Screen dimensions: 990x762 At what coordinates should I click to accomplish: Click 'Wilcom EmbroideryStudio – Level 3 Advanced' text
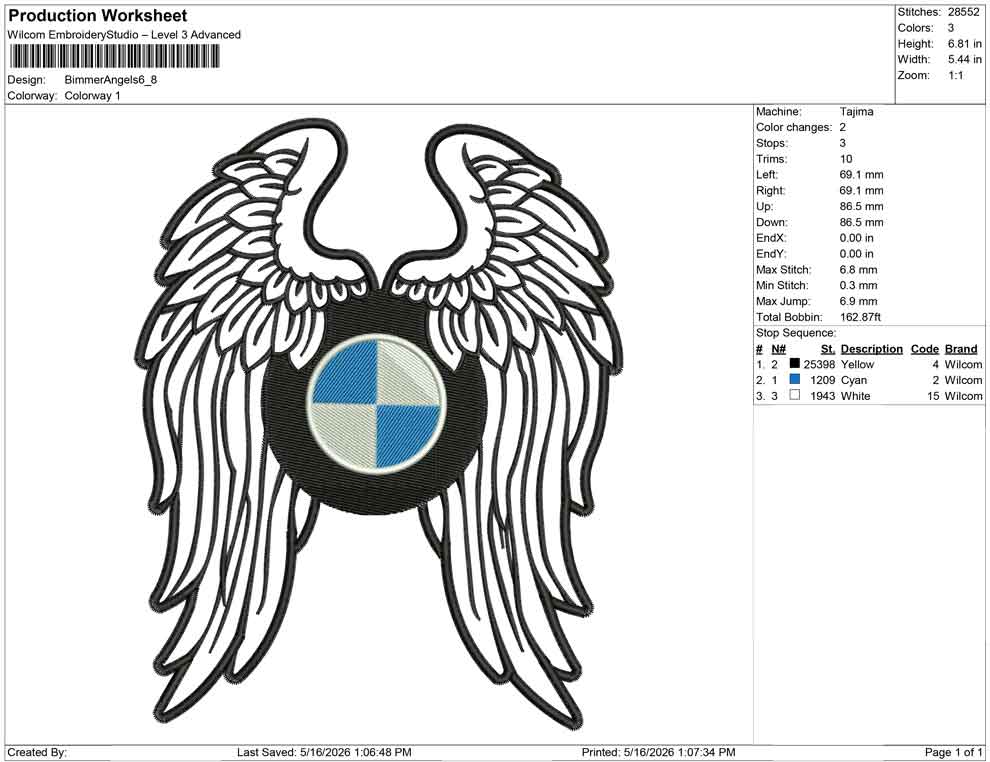124,35
